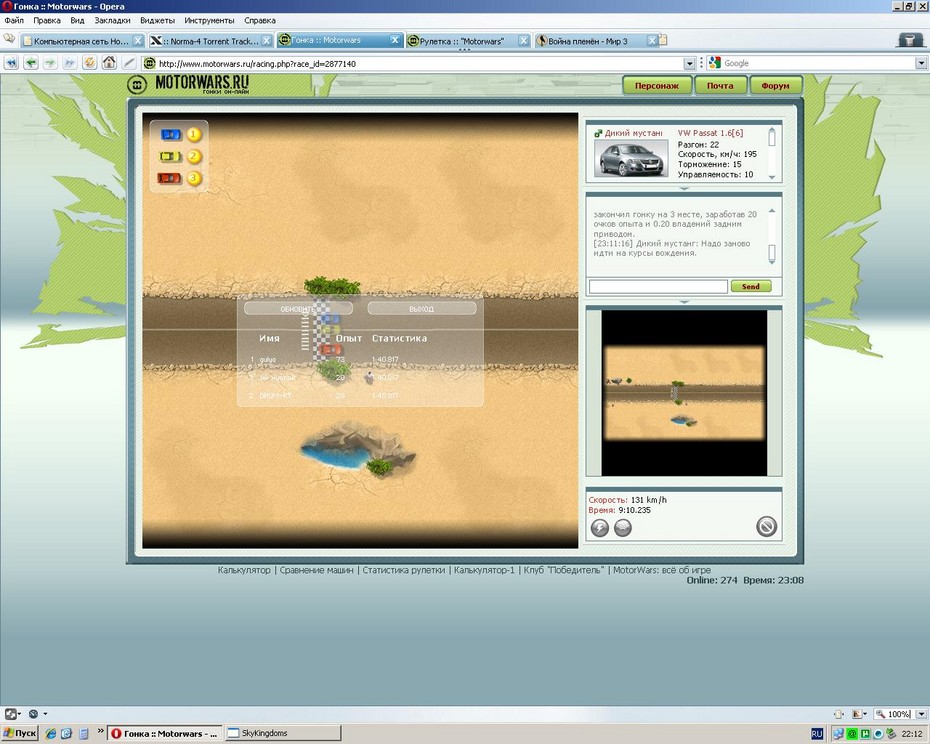Open the address bar history dropdown
This screenshot has height=744, width=930.
(x=689, y=63)
